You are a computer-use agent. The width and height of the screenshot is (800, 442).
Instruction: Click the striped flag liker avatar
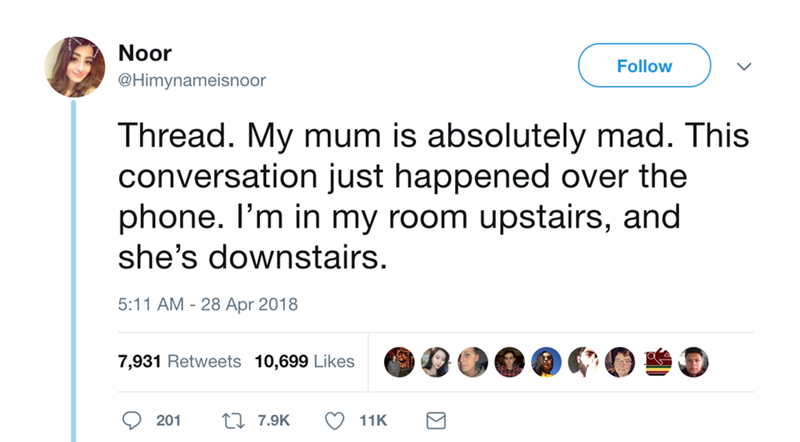(x=657, y=362)
